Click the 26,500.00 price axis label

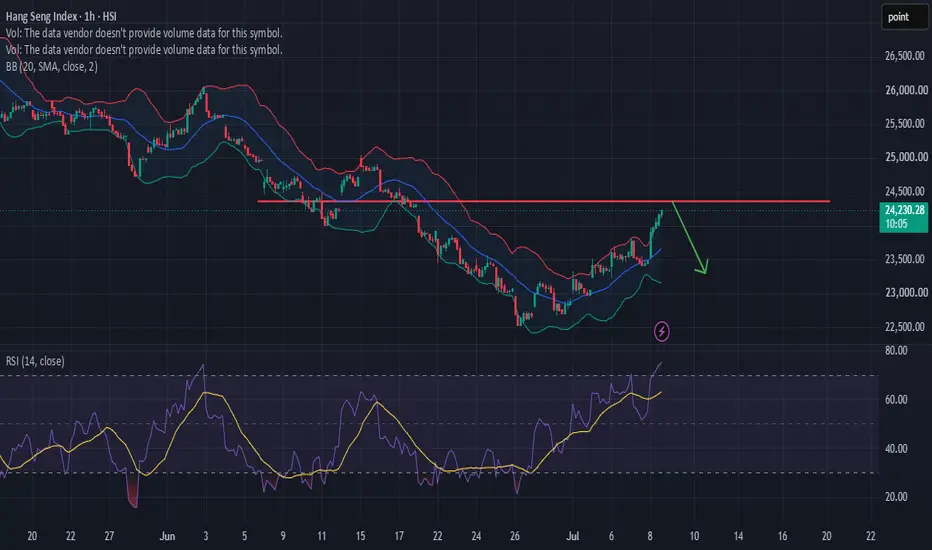pyautogui.click(x=905, y=56)
